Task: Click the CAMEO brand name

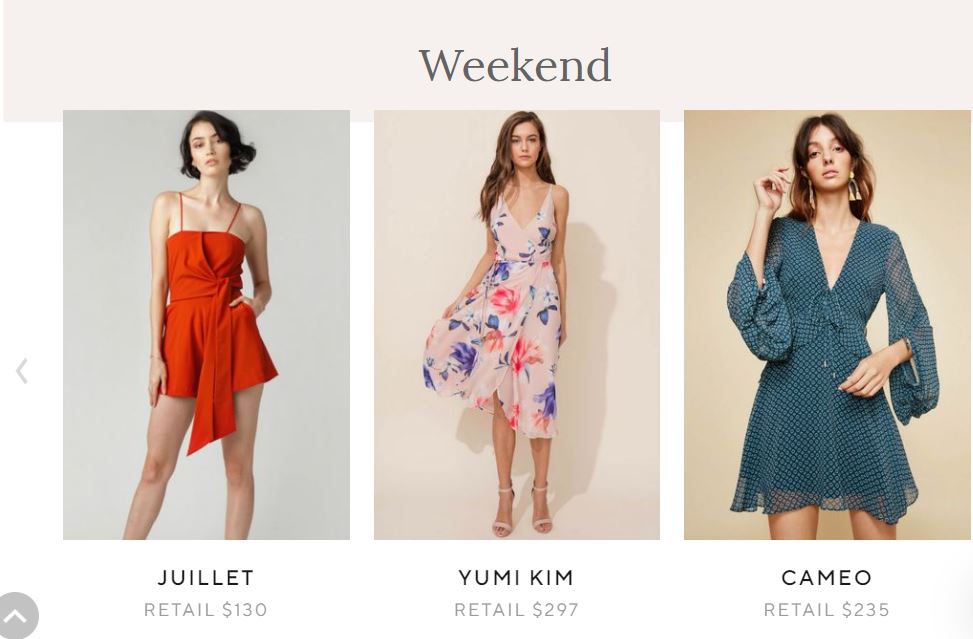Action: click(827, 578)
